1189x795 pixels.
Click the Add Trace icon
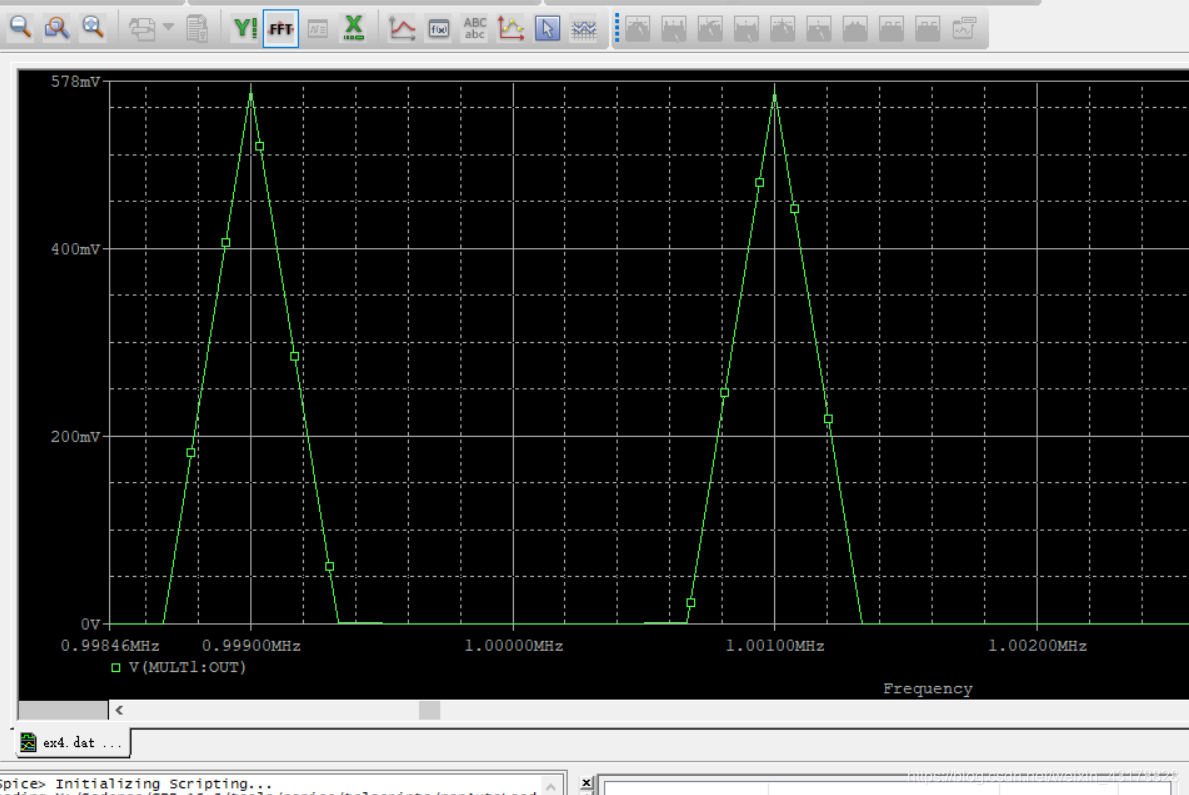(402, 28)
